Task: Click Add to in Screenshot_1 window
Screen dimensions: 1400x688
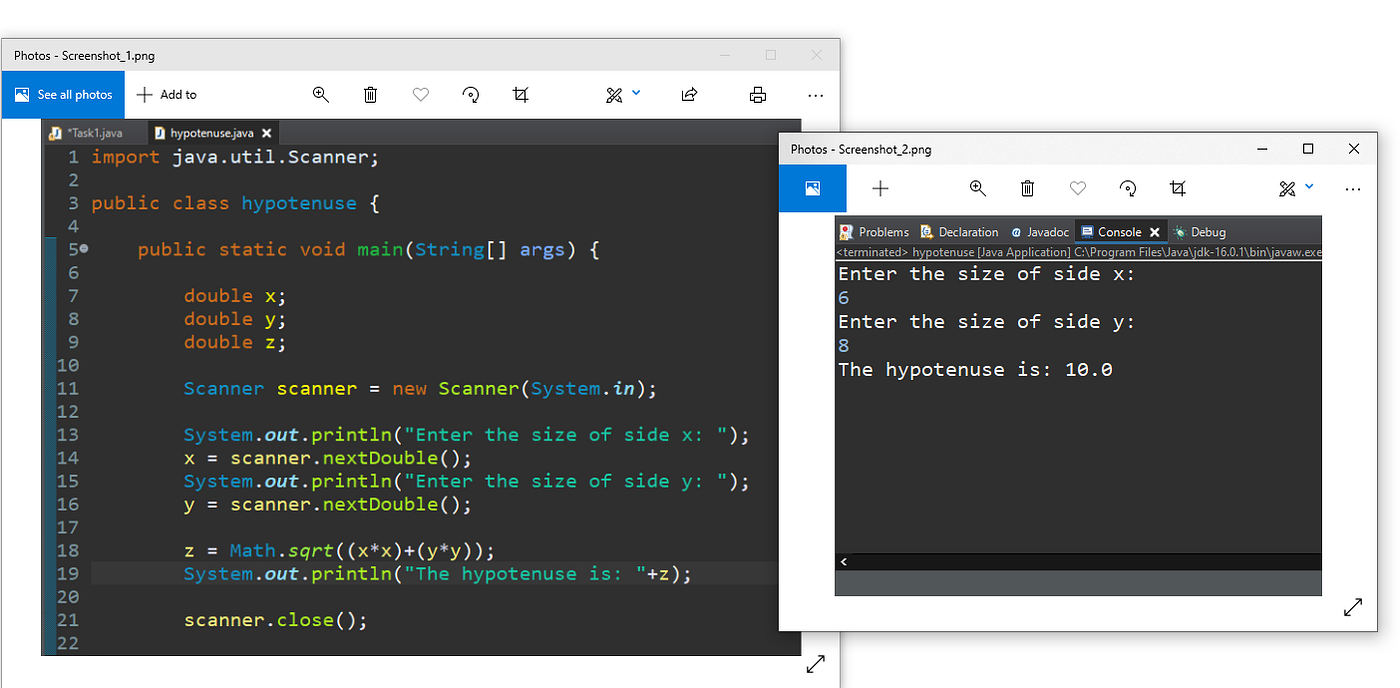Action: [x=167, y=95]
